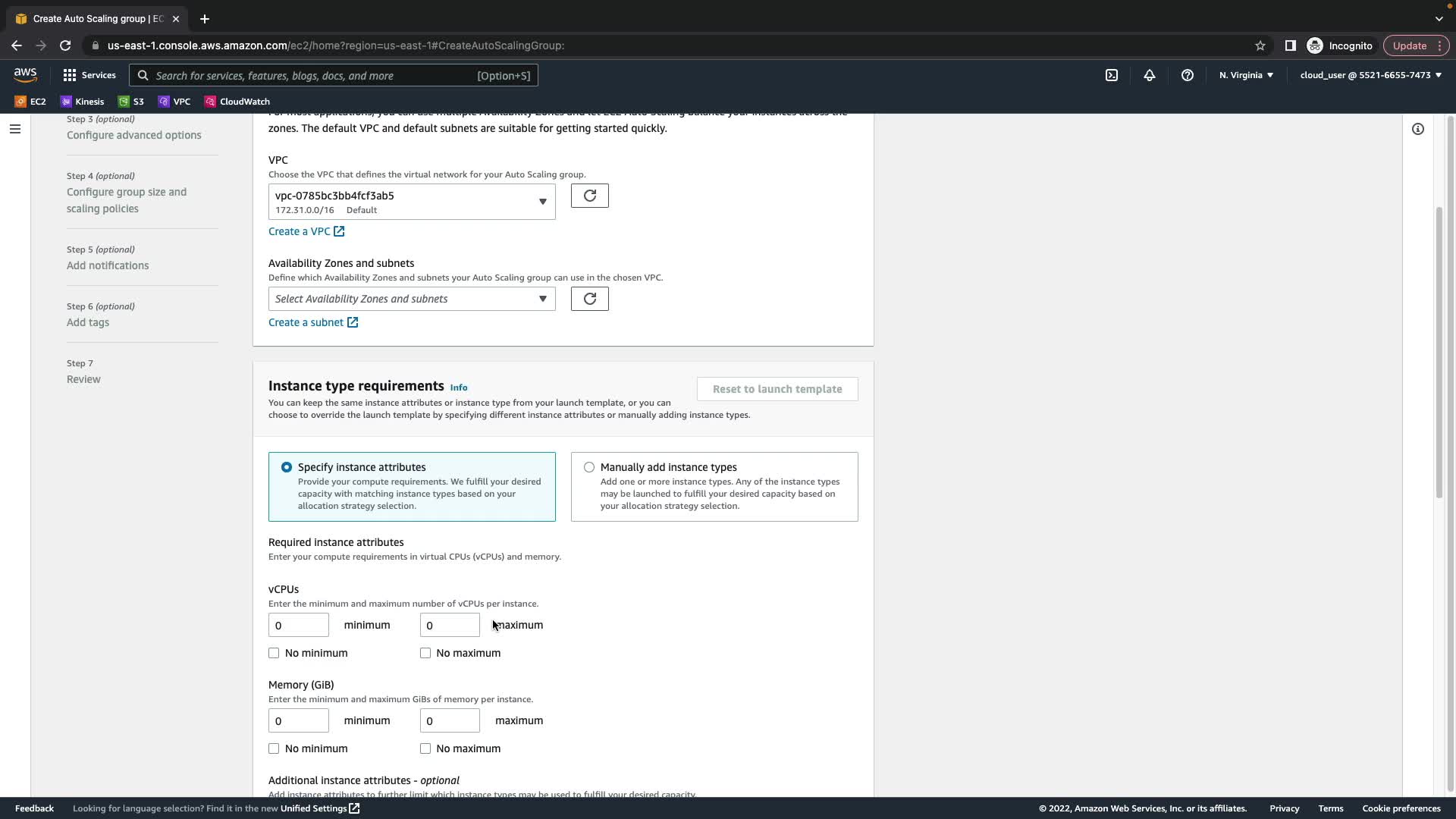Image resolution: width=1456 pixels, height=819 pixels.
Task: Open the info panel icon at right
Action: [x=1417, y=129]
